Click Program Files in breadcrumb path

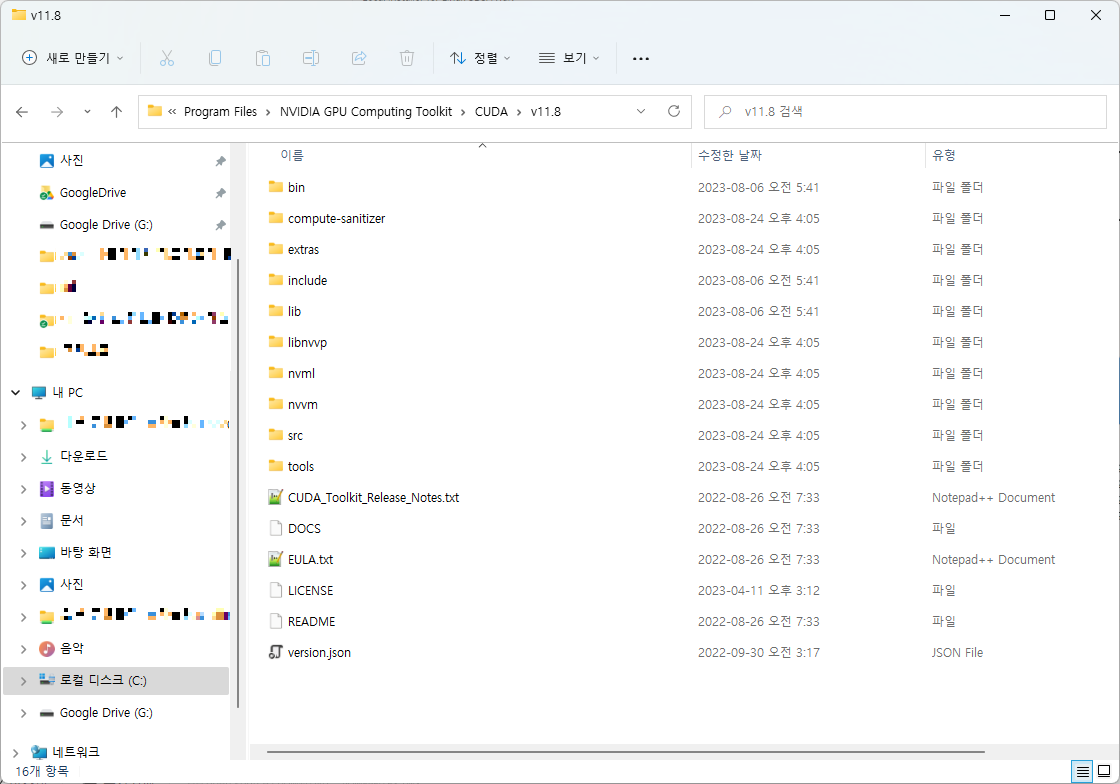220,111
